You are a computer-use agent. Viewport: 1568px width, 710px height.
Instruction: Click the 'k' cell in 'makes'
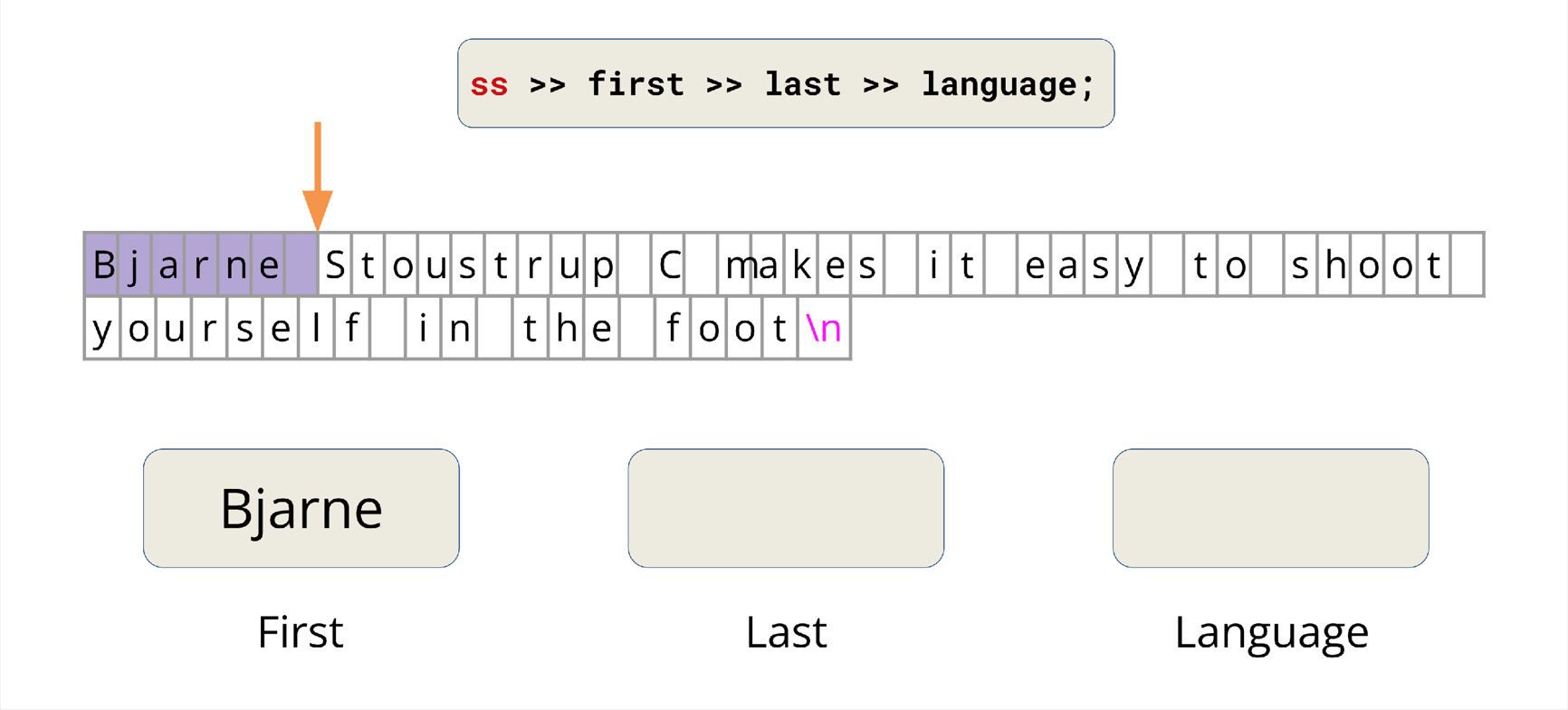coord(802,265)
